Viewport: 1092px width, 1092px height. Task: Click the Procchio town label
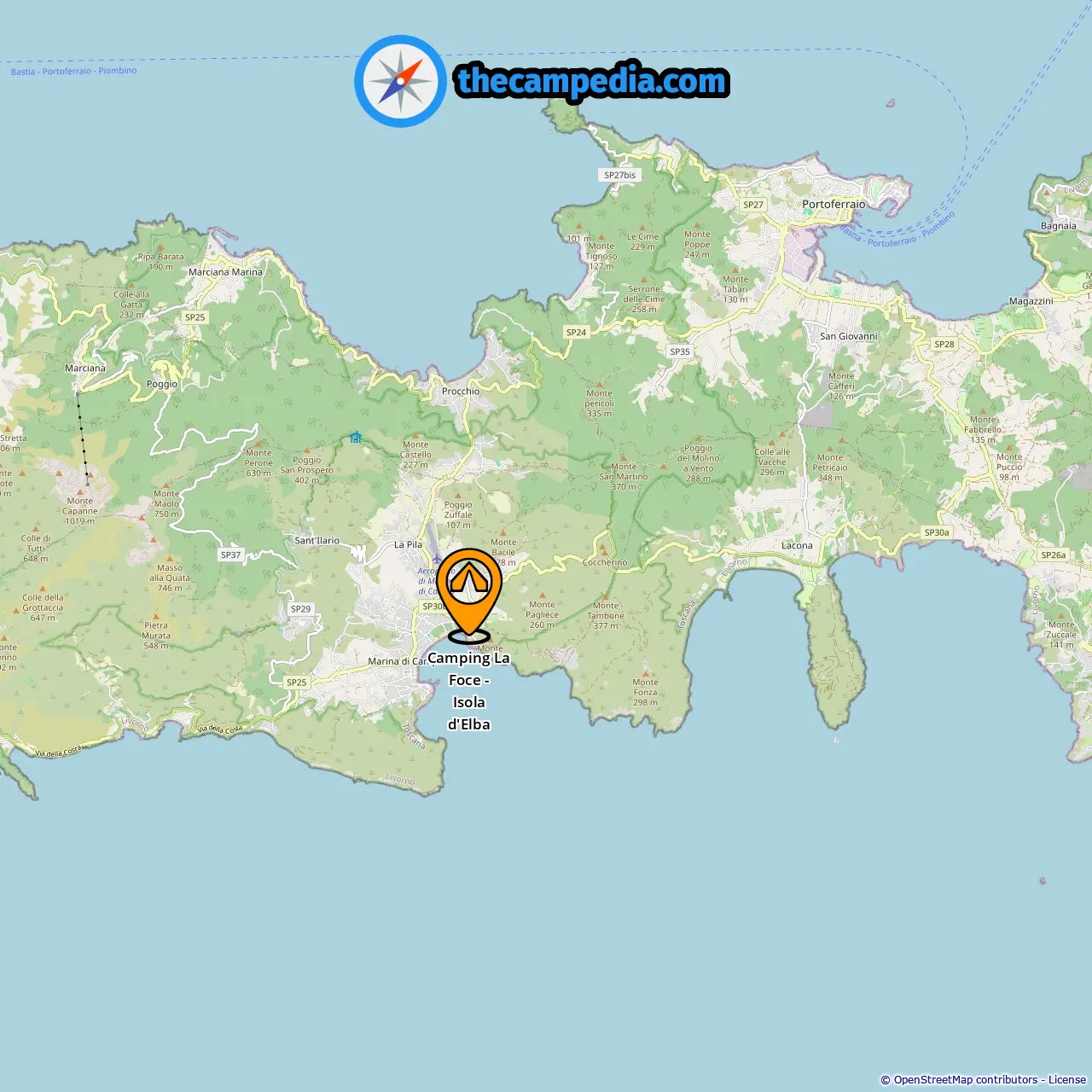click(461, 392)
